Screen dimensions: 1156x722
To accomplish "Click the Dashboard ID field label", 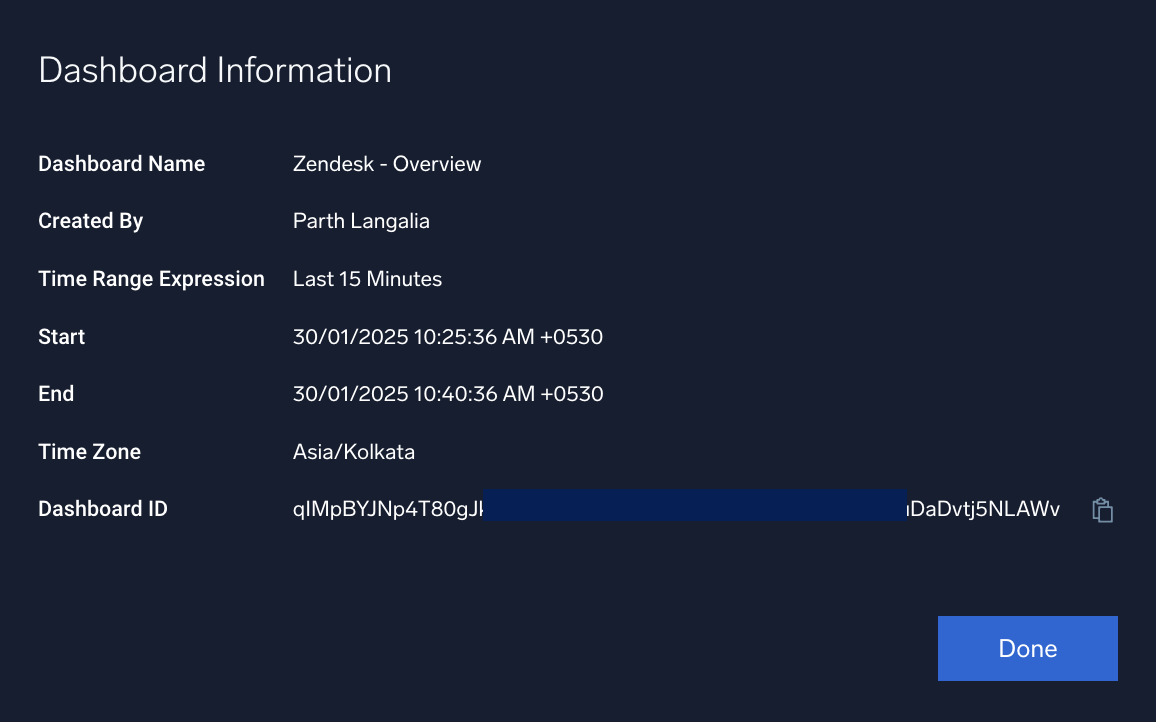I will 103,509.
